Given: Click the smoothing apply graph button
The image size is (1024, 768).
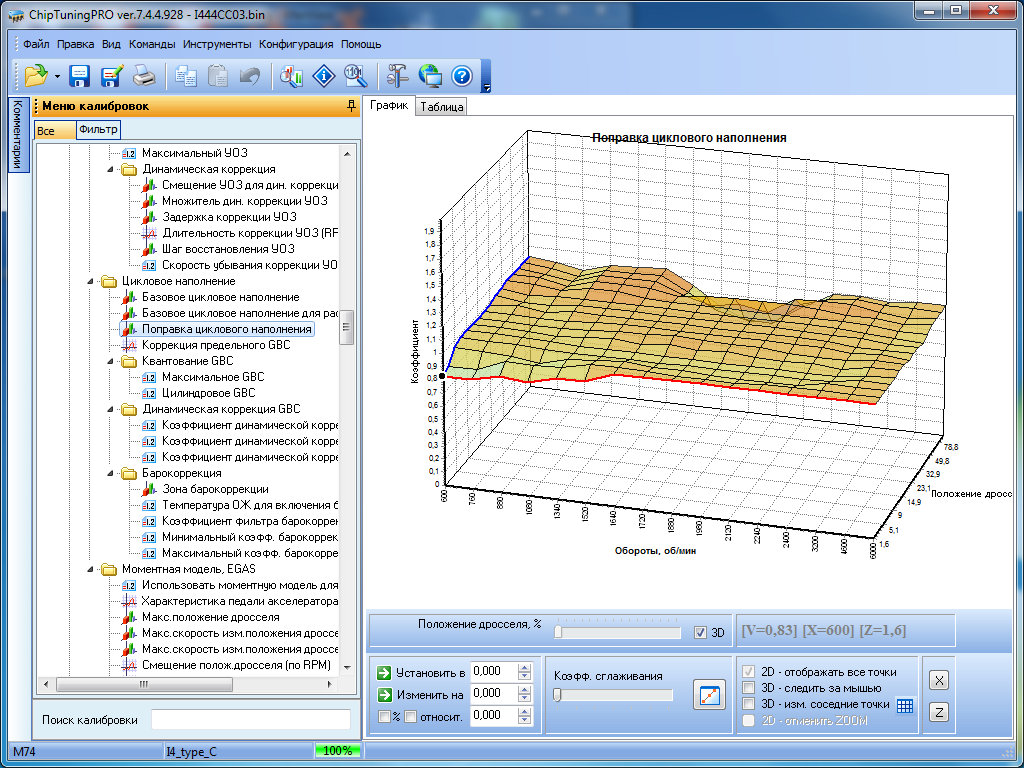Looking at the screenshot, I should [708, 694].
